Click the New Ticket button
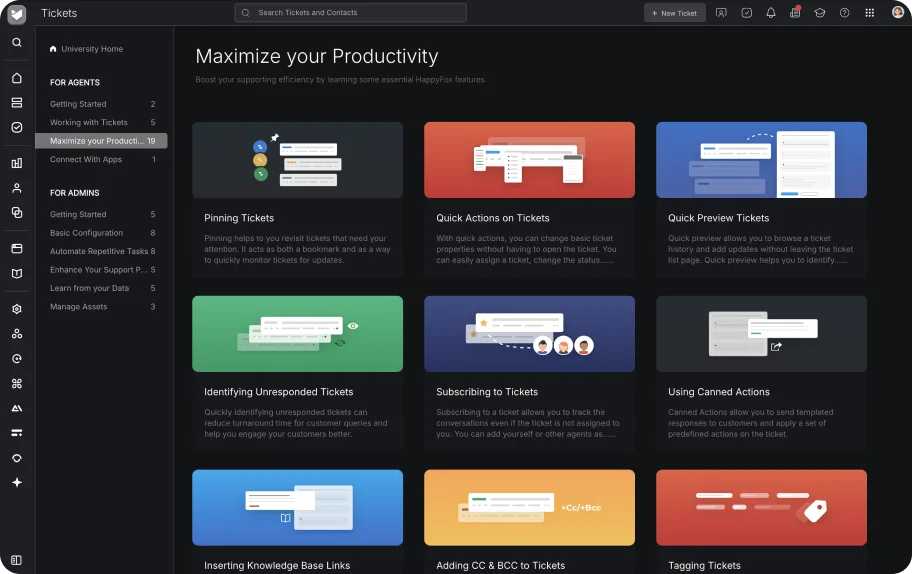 pyautogui.click(x=675, y=13)
